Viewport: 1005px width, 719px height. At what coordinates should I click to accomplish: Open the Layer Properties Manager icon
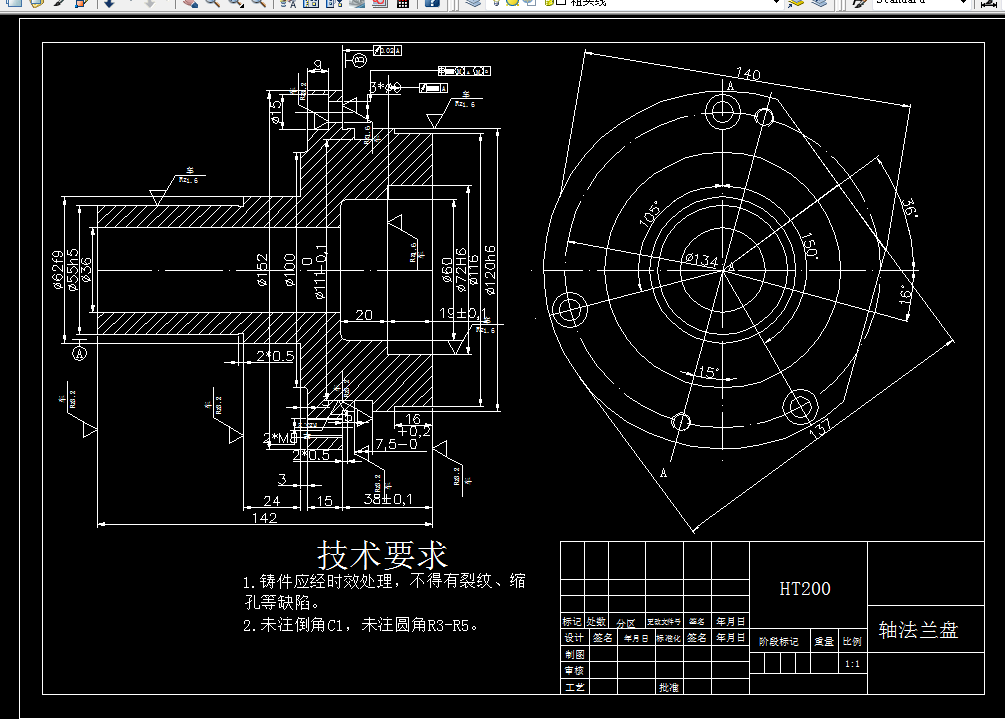[x=309, y=6]
